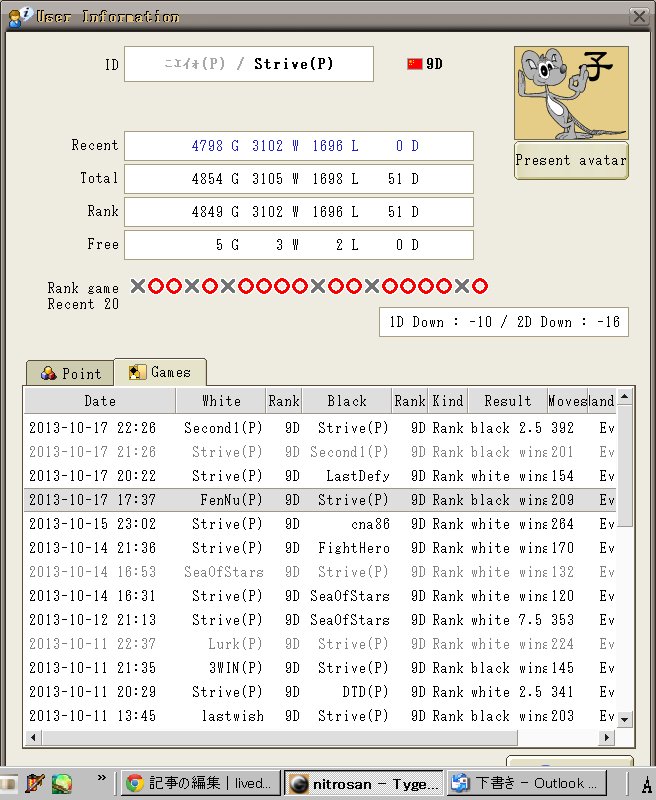This screenshot has width=656, height=800.
Task: Click the vertical scrollbar thumb in games list
Action: click(625, 466)
